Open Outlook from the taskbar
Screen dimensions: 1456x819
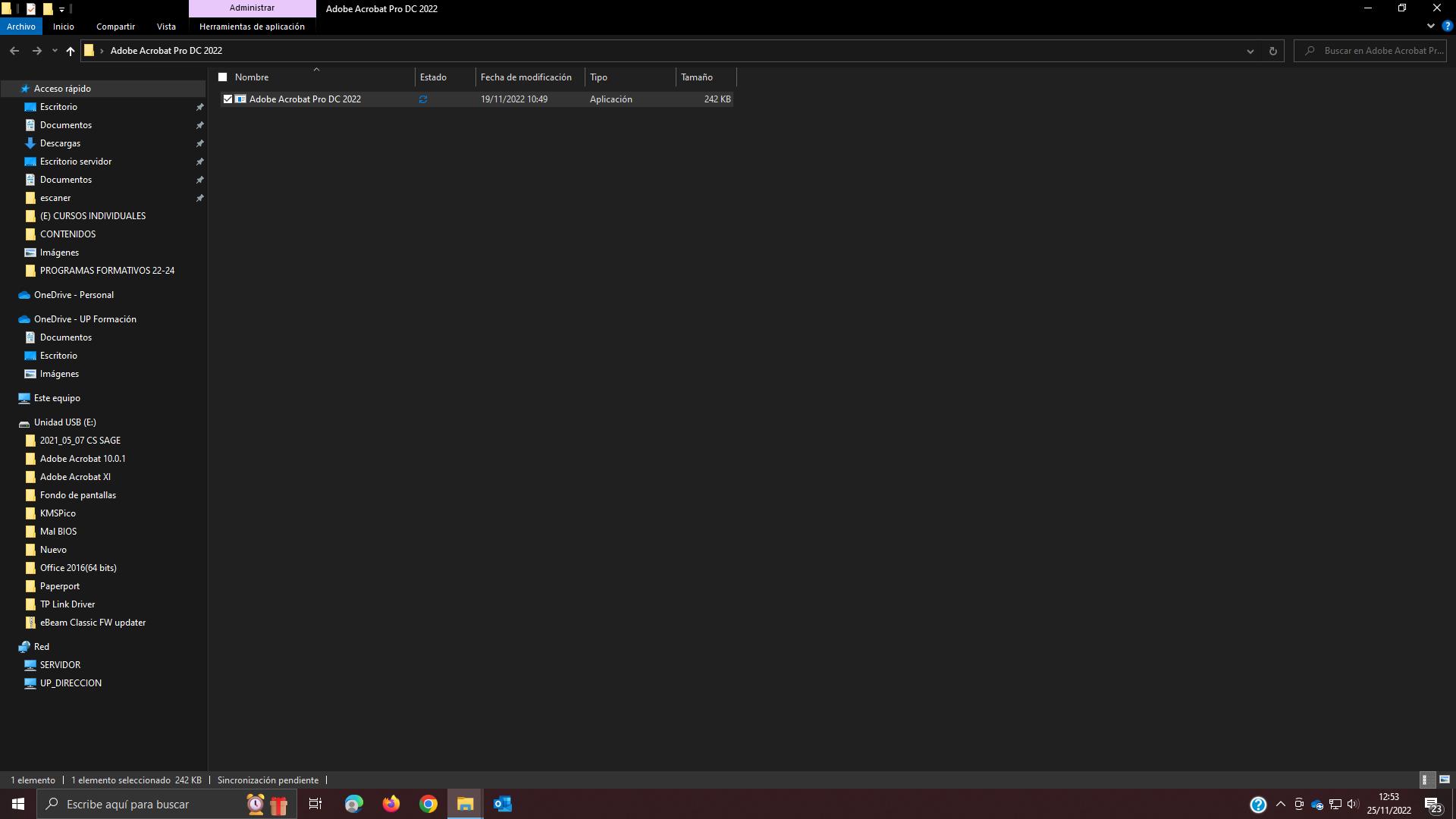[x=502, y=804]
